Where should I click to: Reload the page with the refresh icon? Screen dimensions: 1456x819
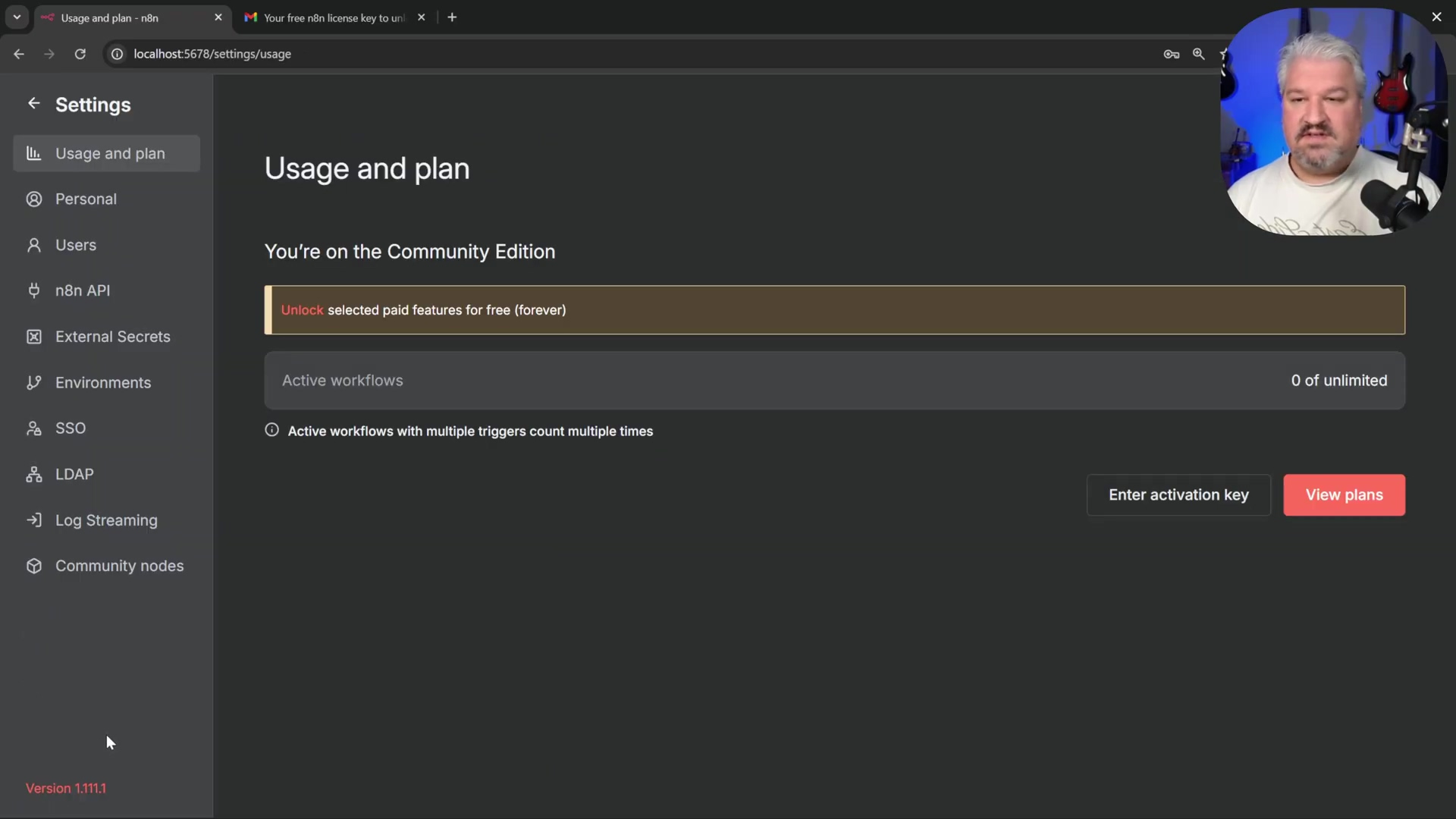tap(80, 54)
